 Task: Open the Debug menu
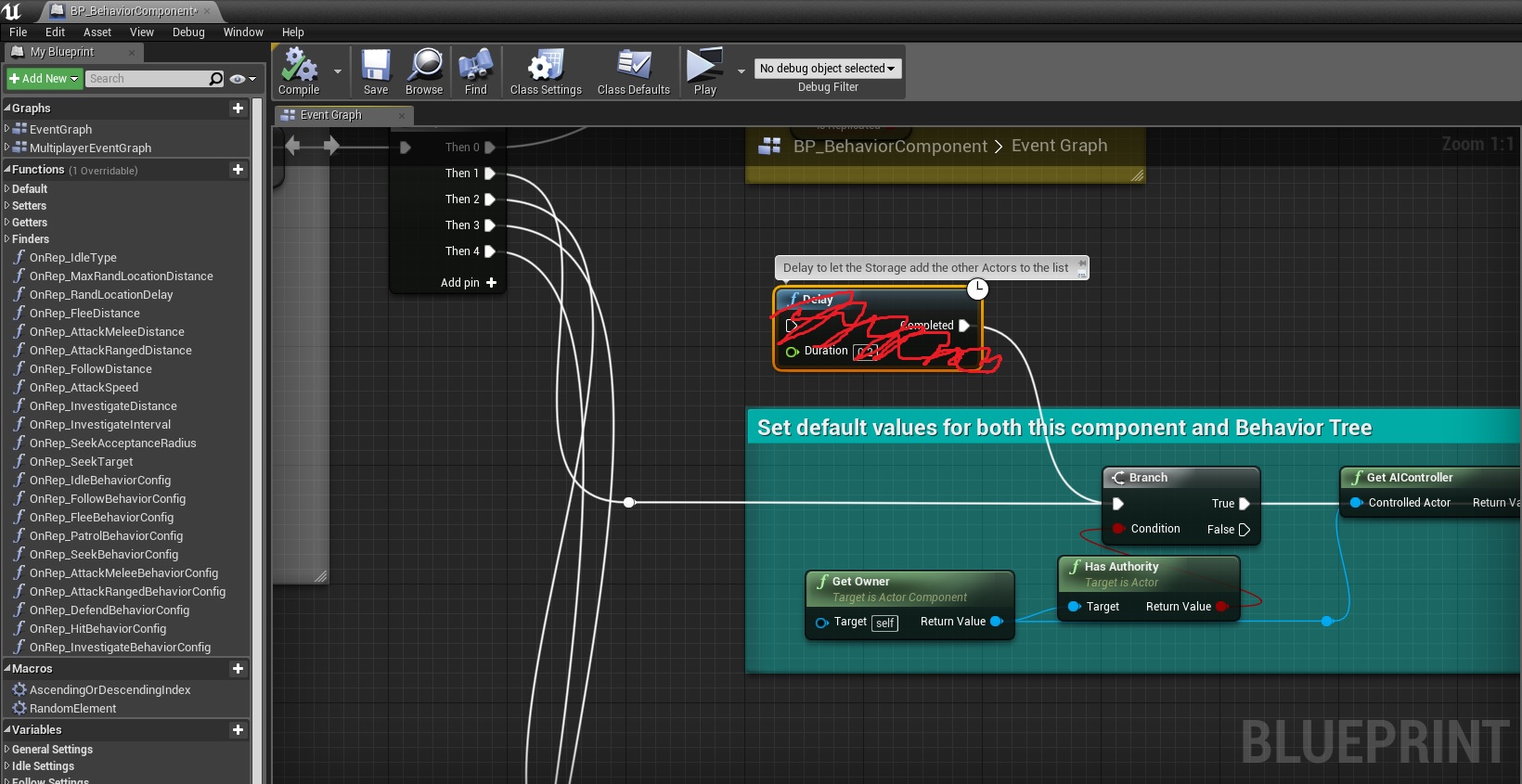click(188, 32)
